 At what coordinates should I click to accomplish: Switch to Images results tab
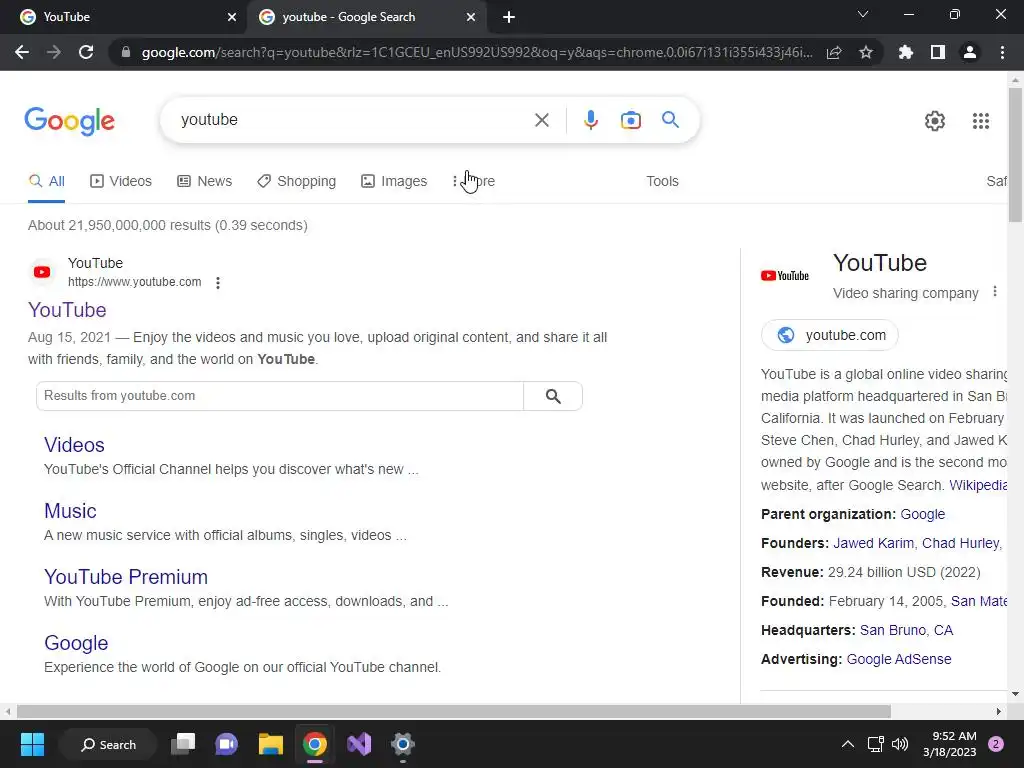click(394, 181)
